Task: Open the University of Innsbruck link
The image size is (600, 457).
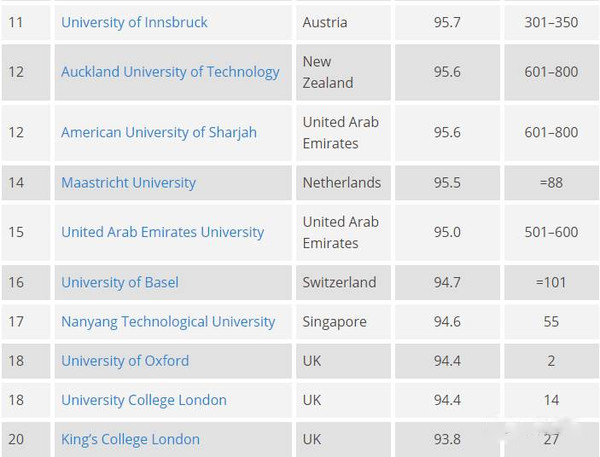Action: 134,22
